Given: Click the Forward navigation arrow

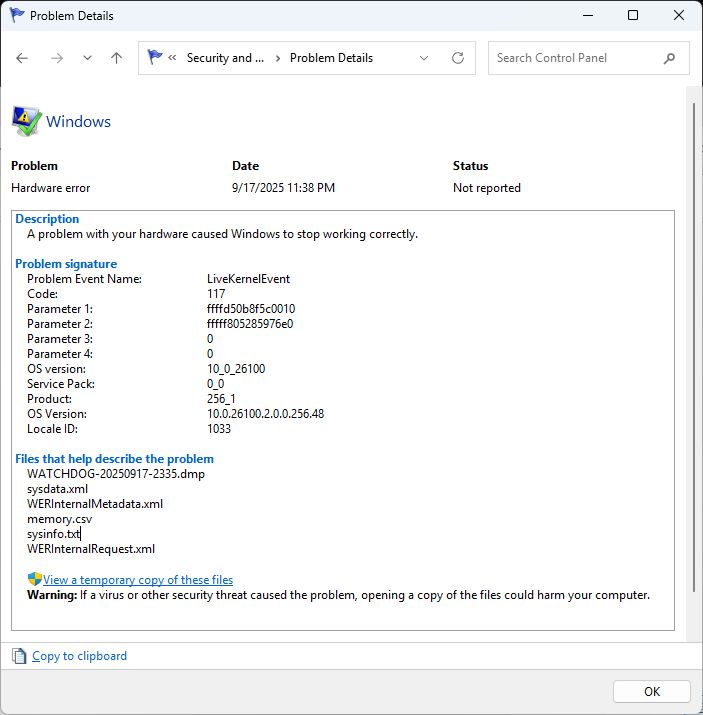Looking at the screenshot, I should (x=57, y=58).
